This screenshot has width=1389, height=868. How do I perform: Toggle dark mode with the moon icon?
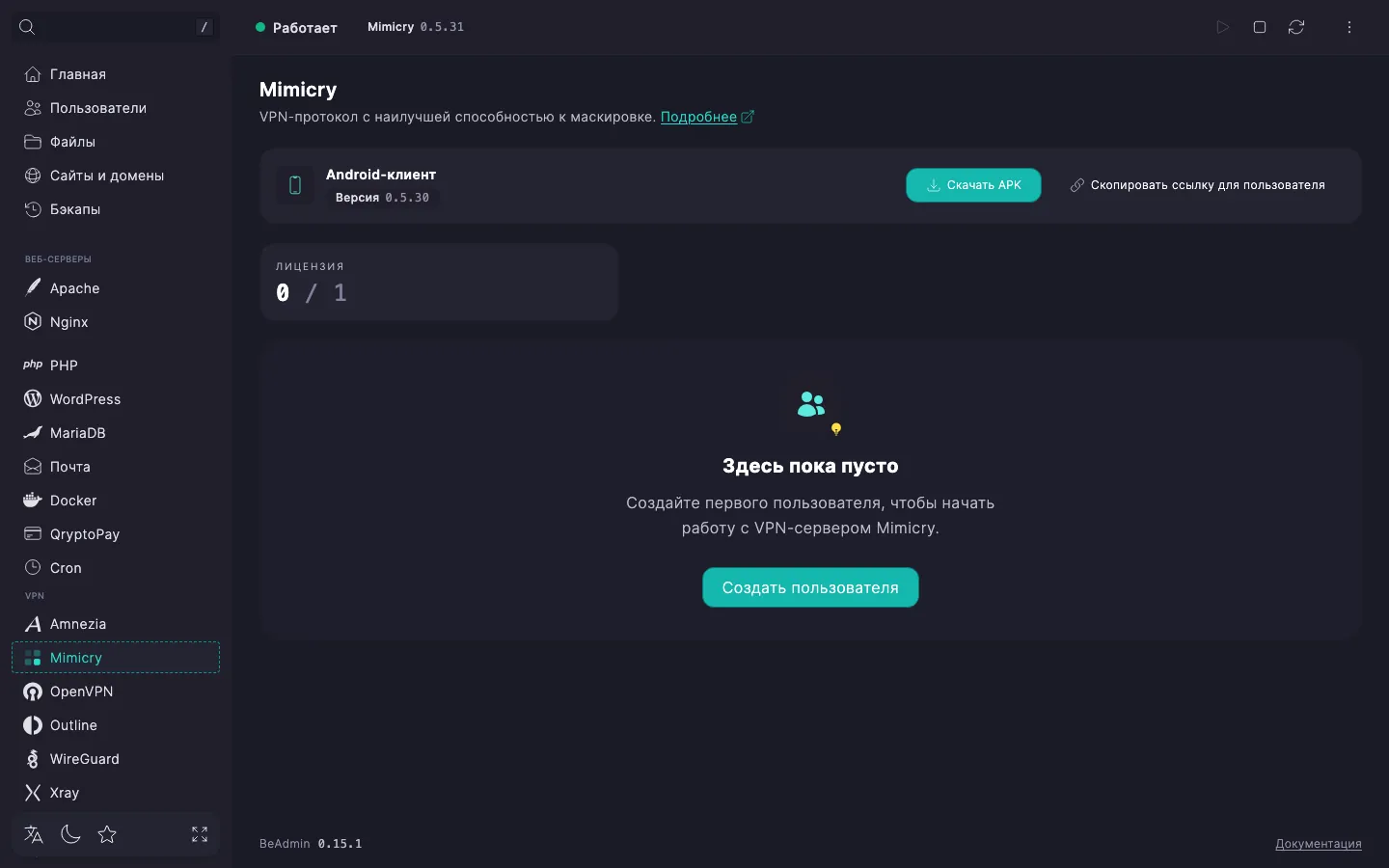click(x=70, y=834)
